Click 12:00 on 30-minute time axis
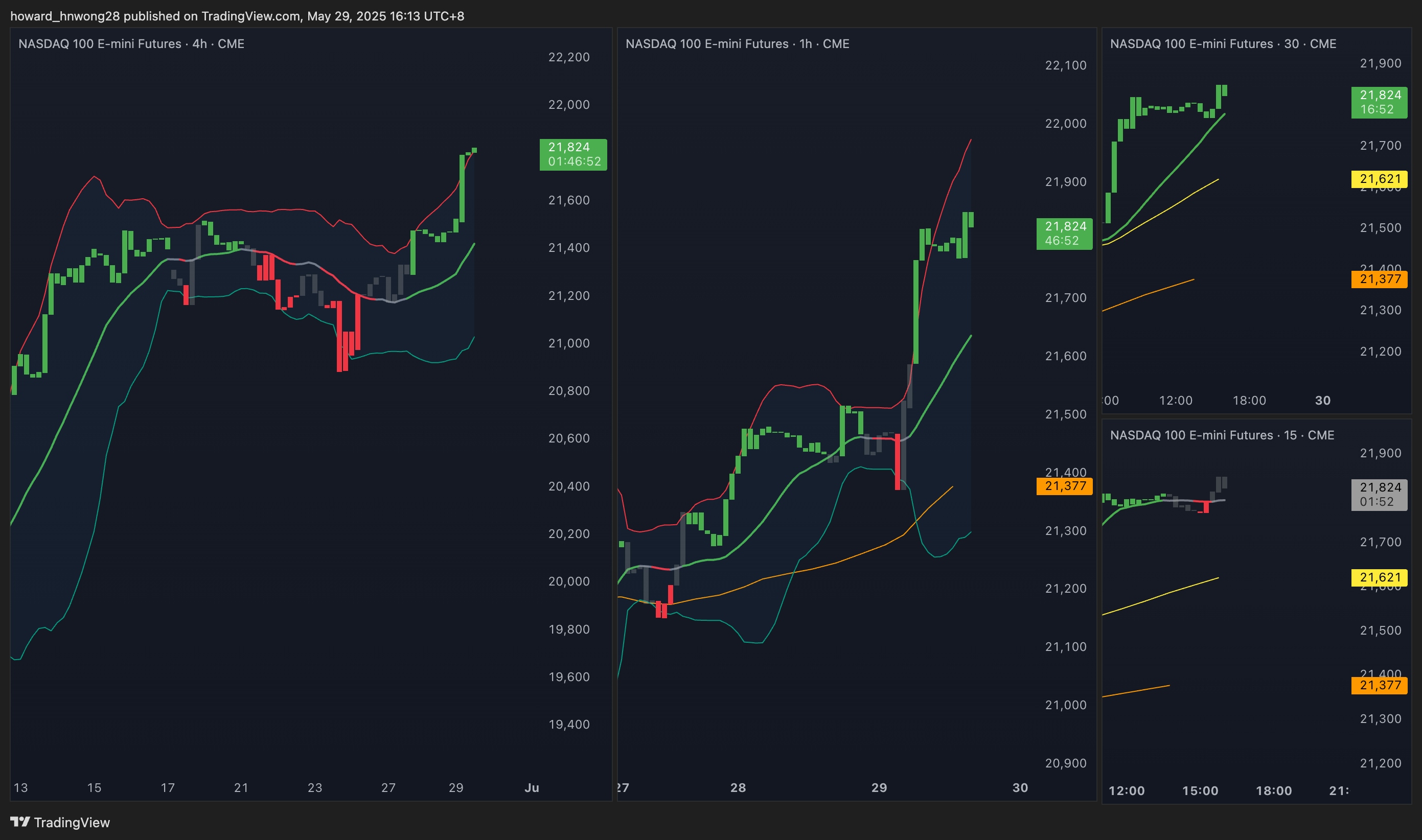The width and height of the screenshot is (1422, 840). [x=1175, y=400]
